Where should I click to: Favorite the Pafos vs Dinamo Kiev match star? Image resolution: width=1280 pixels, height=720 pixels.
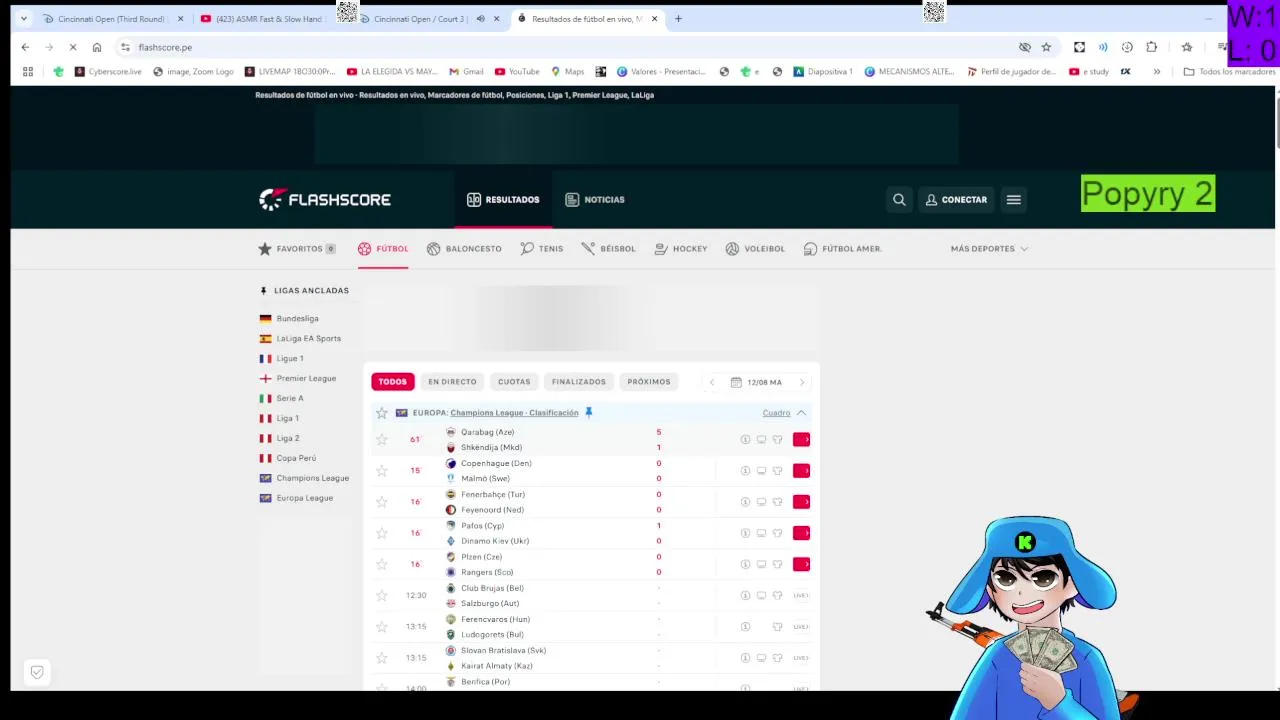[x=381, y=533]
